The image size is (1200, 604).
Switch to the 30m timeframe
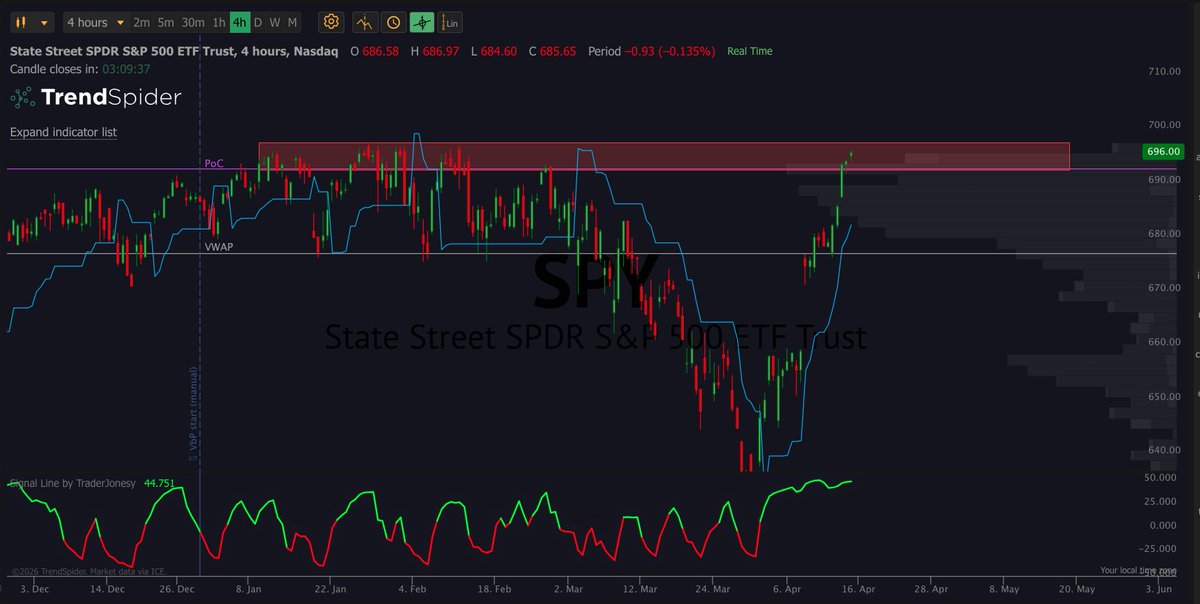(x=193, y=22)
